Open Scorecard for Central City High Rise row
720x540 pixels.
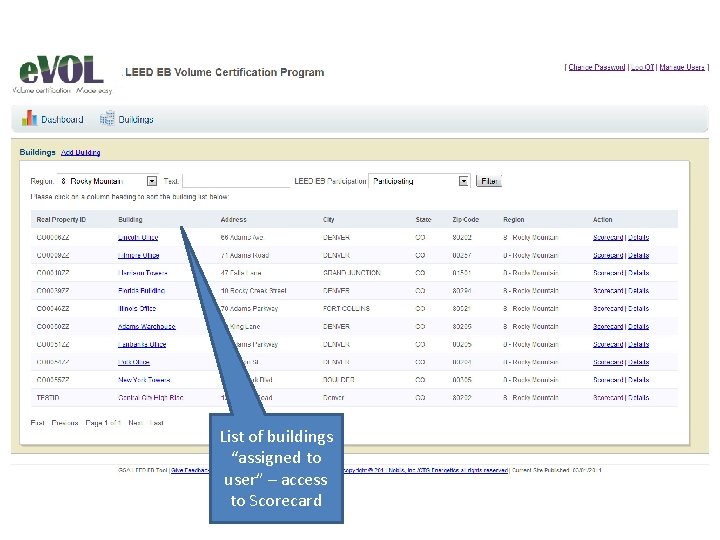[x=608, y=398]
